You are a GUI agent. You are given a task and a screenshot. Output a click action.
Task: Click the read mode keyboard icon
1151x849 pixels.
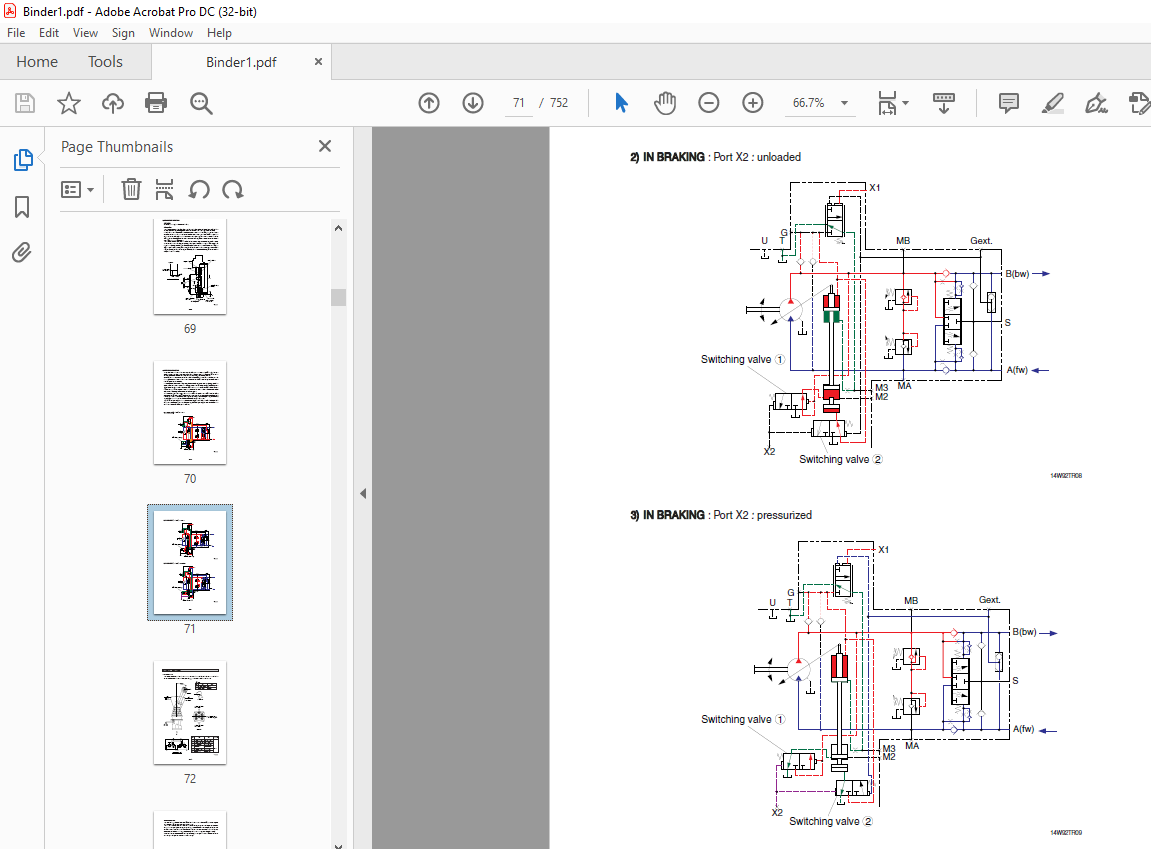(x=943, y=103)
